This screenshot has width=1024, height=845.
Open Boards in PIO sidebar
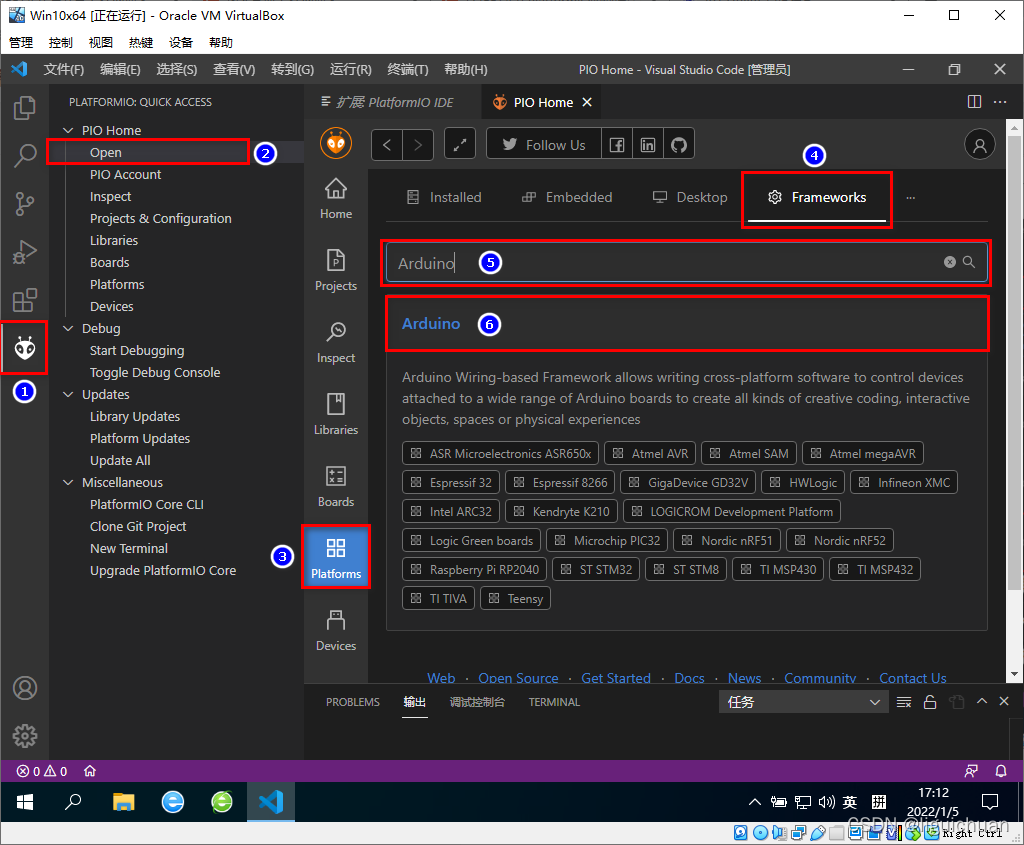(x=336, y=486)
